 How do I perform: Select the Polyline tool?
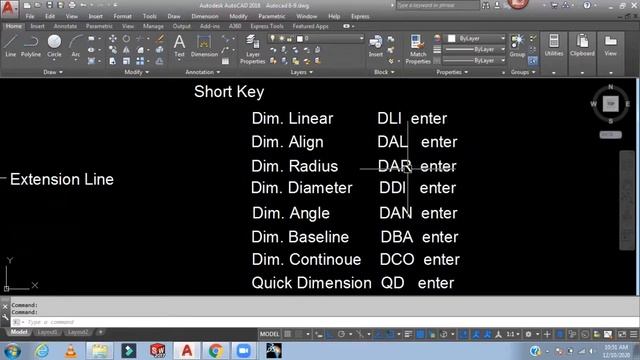pos(31,46)
